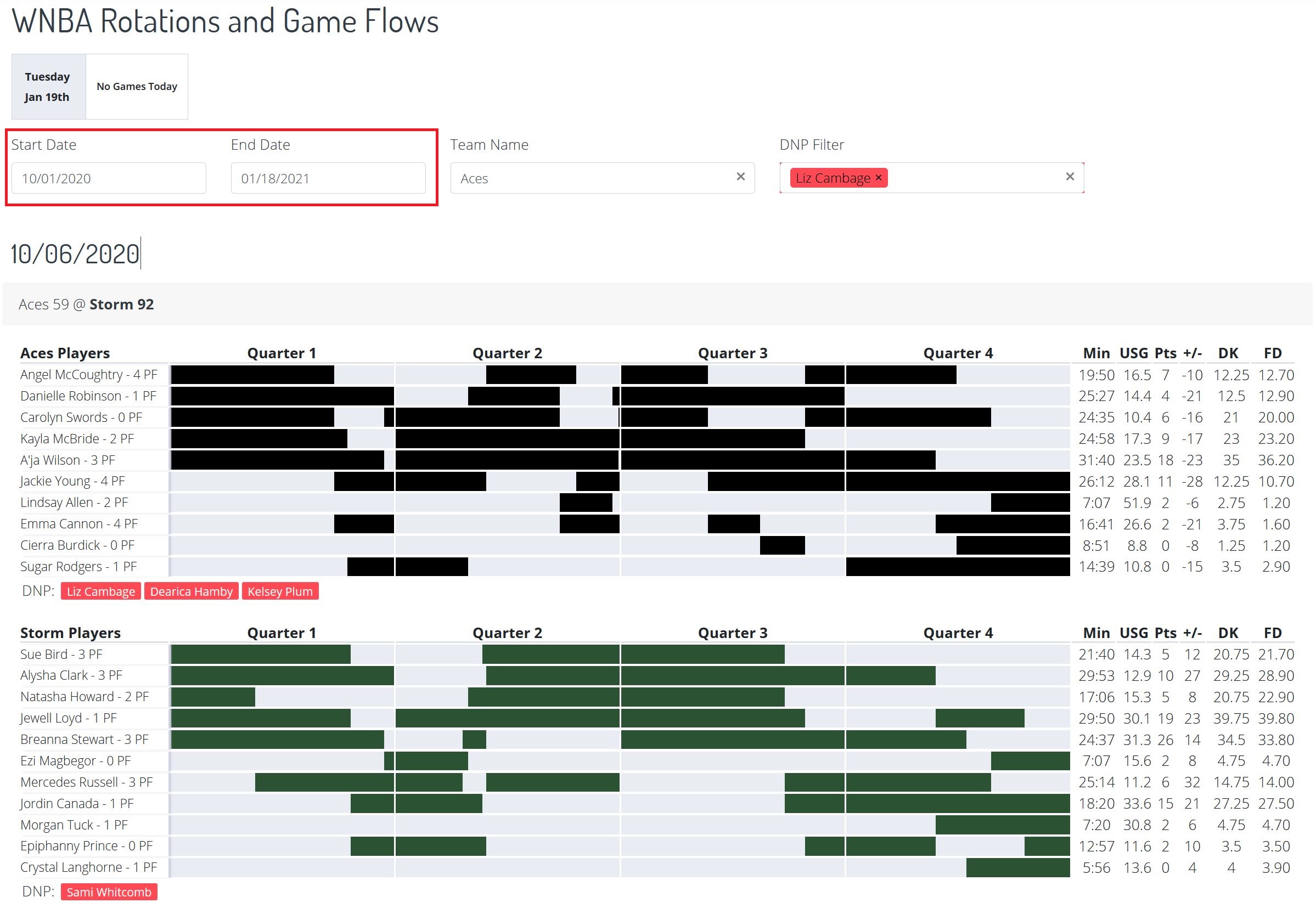Click the 10/06/2020 date heading
The width and height of the screenshot is (1316, 914).
point(75,253)
